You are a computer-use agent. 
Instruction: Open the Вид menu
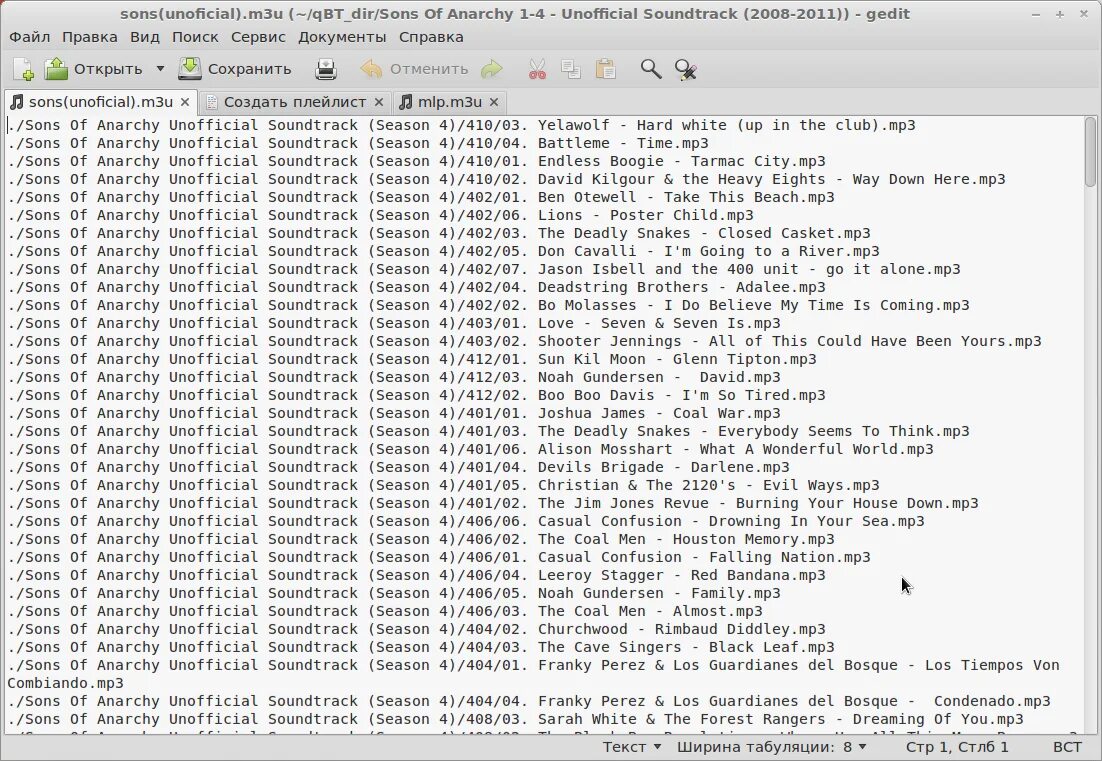tap(145, 37)
